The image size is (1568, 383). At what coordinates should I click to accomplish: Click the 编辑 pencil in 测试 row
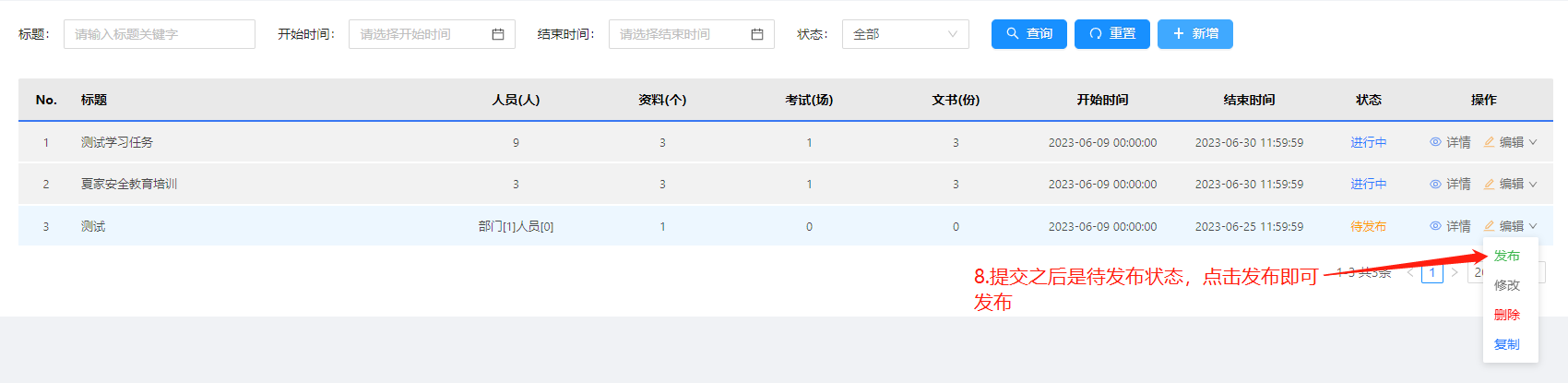coord(1489,226)
